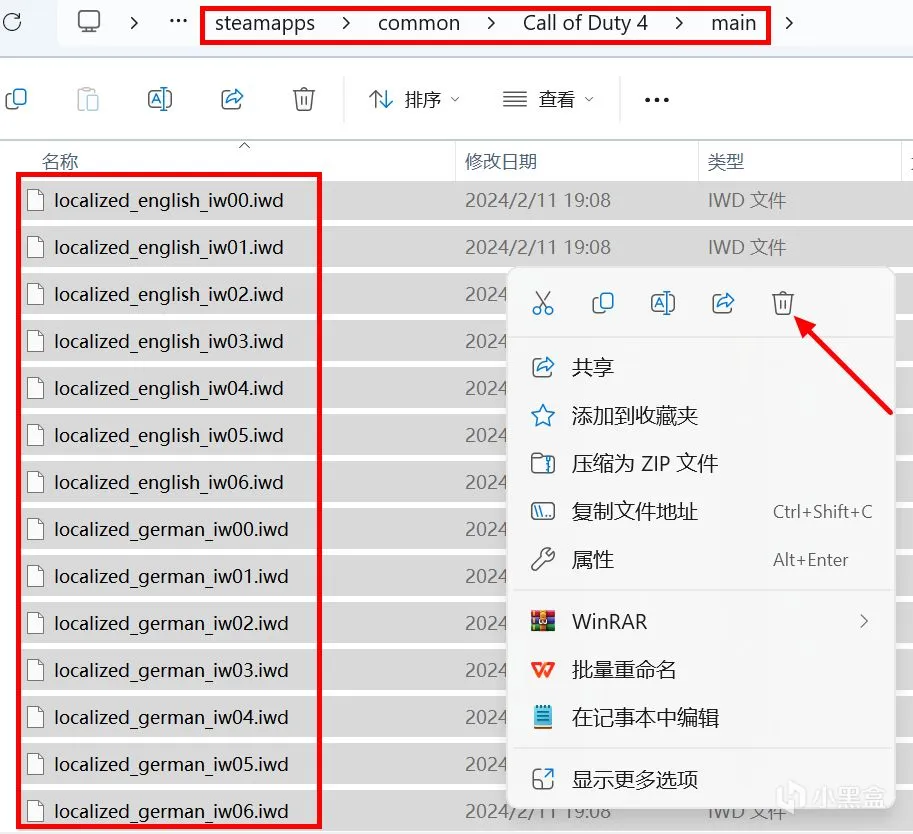Expand the WinRAR submenu arrow
Viewport: 913px width, 834px height.
pos(864,621)
